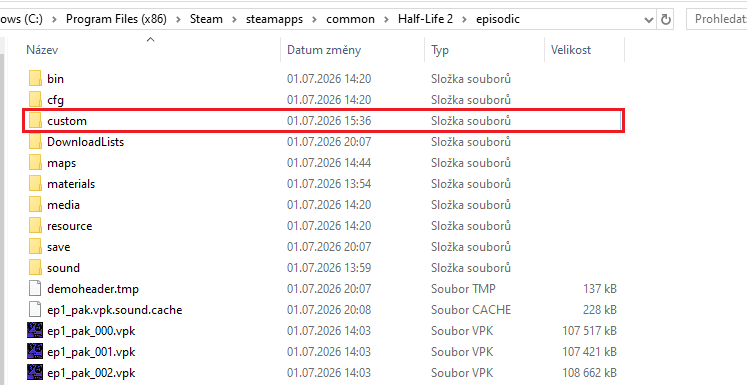Go to steamapps in the breadcrumb path
Image resolution: width=747 pixels, height=385 pixels.
tap(274, 19)
